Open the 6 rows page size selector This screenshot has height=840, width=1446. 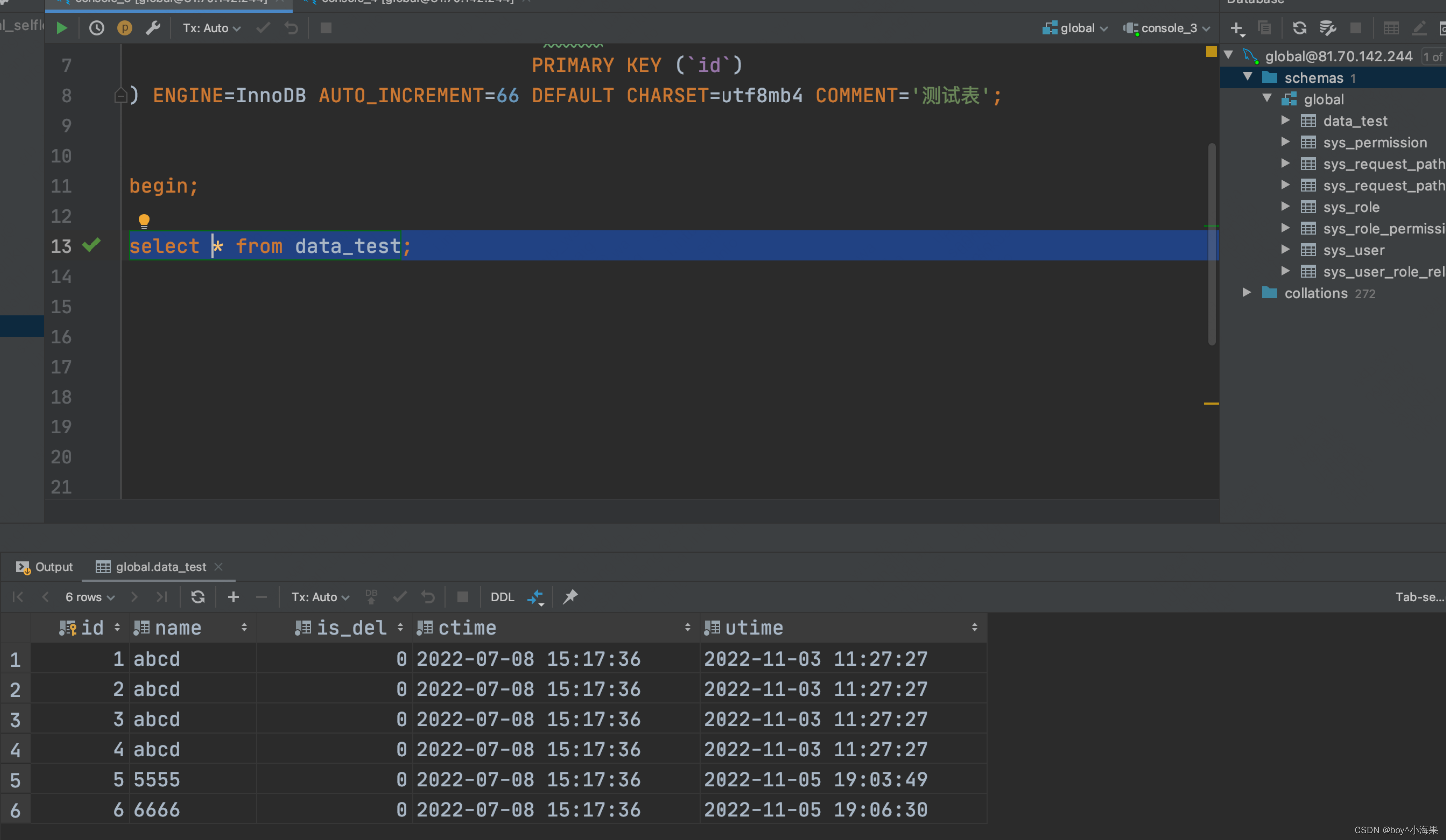click(x=89, y=597)
